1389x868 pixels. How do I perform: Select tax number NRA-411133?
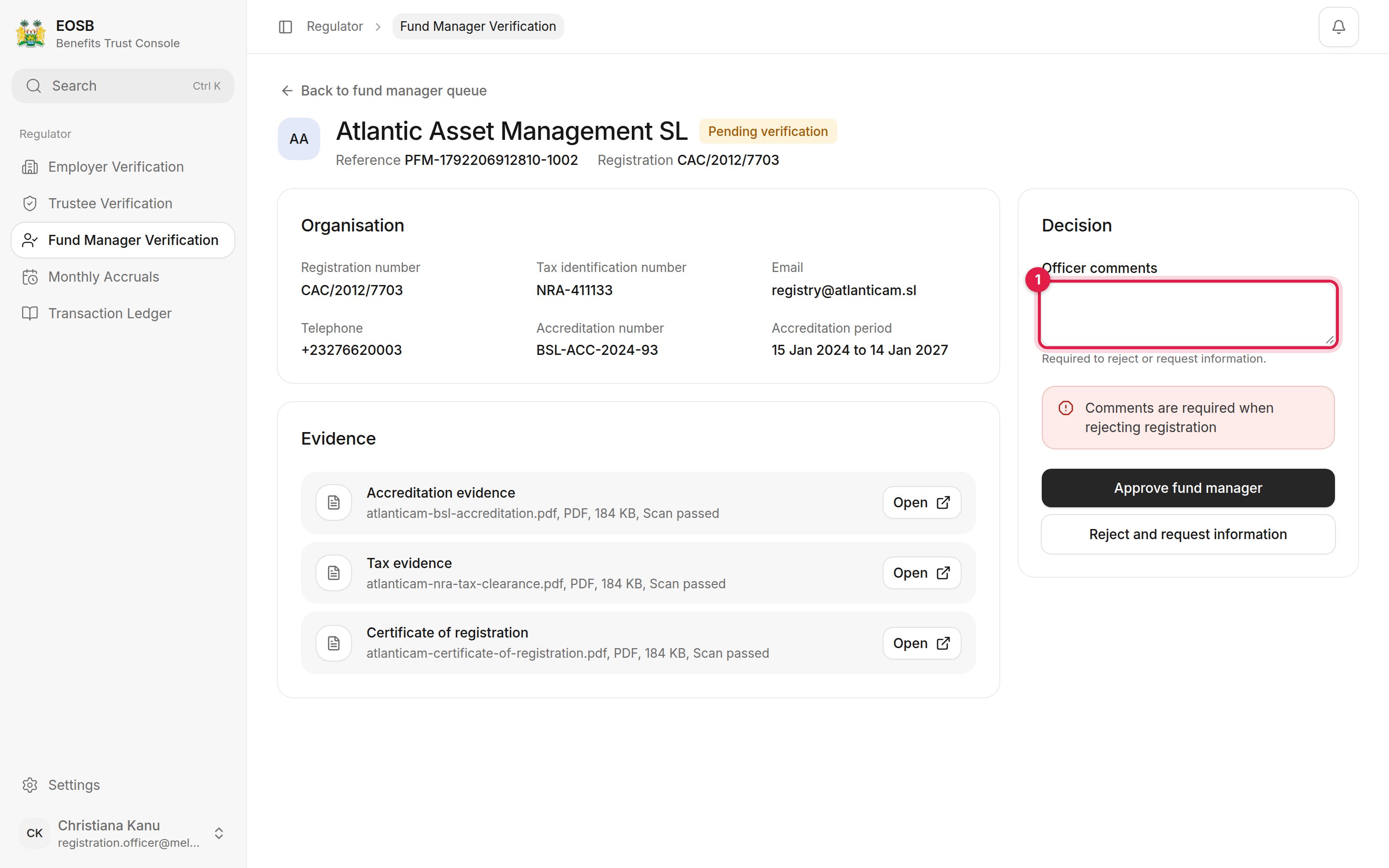[574, 290]
